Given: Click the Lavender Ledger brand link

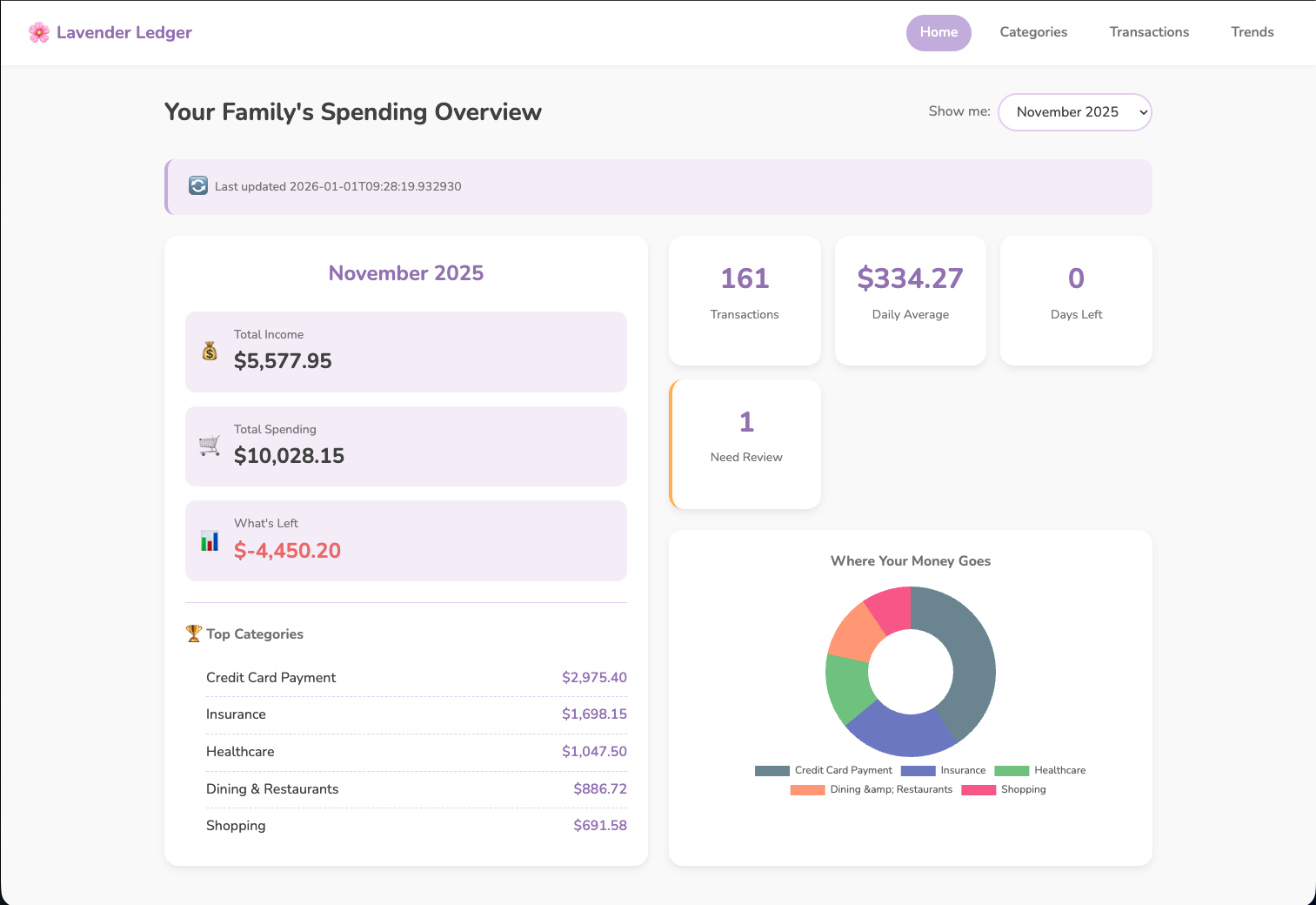Looking at the screenshot, I should coord(110,33).
